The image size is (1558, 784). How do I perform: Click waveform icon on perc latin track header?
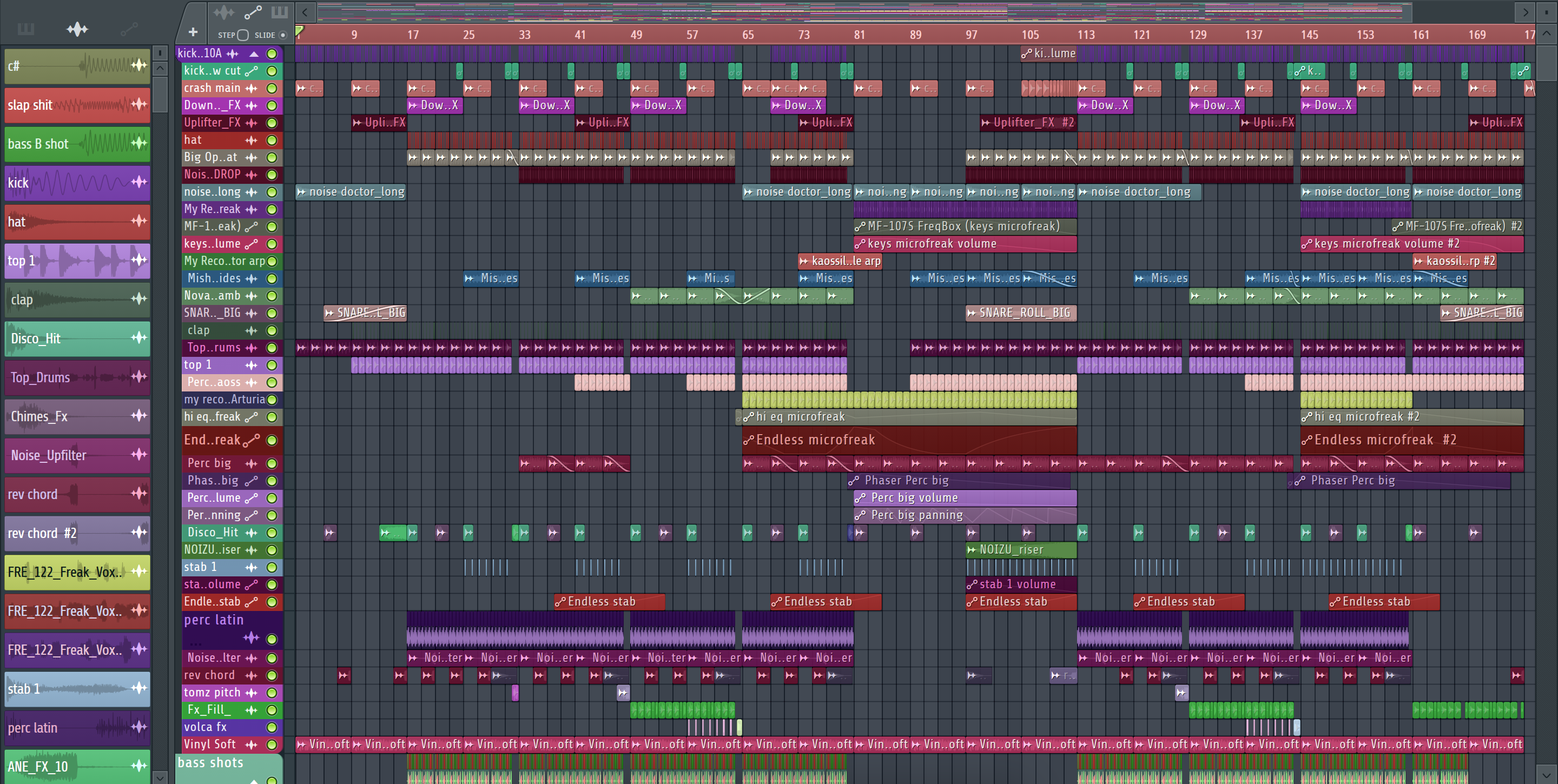tap(252, 637)
